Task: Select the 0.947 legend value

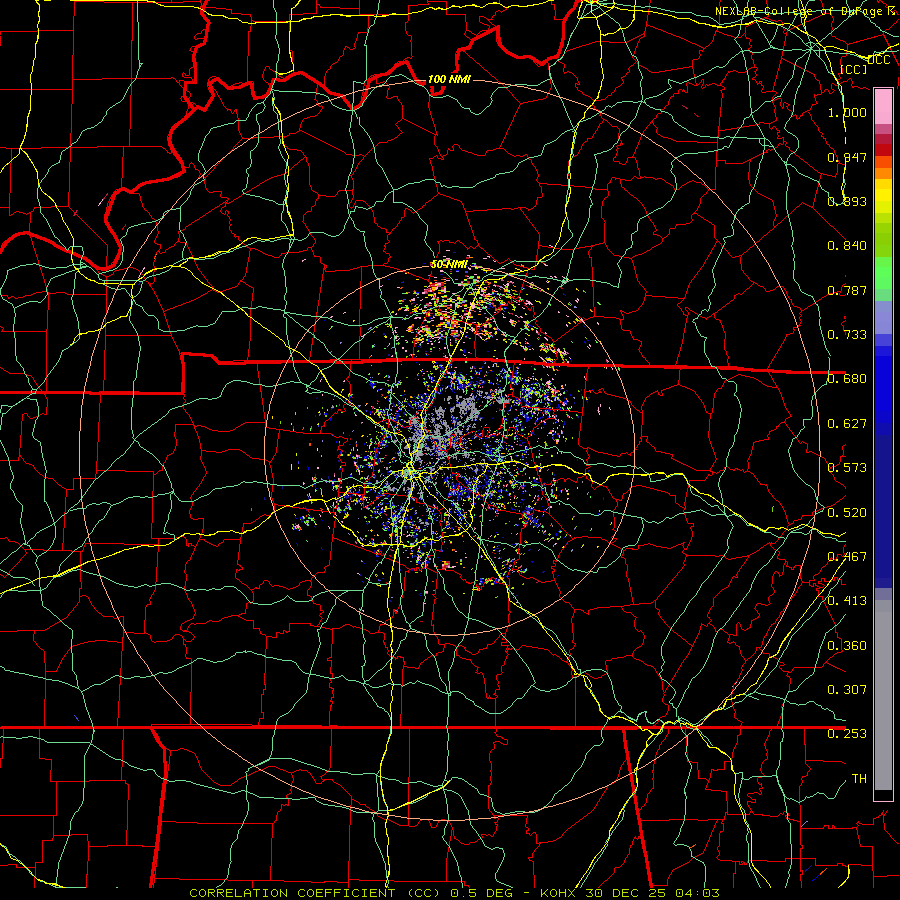Action: click(x=847, y=157)
